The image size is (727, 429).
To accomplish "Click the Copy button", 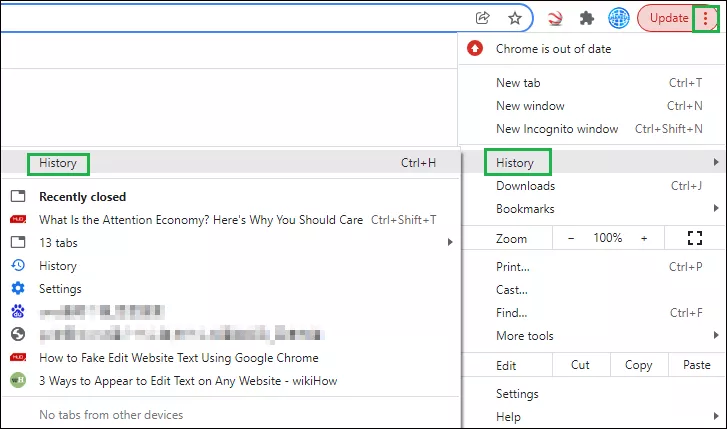I will coord(639,365).
